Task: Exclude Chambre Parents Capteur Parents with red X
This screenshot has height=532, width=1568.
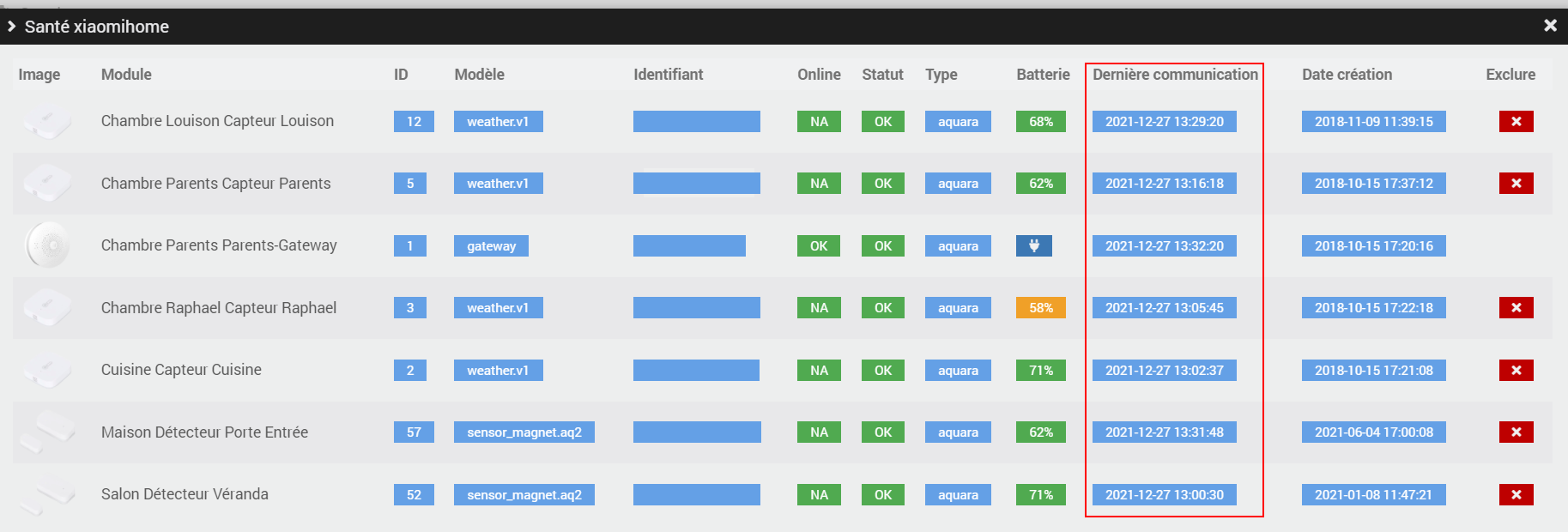Action: pos(1516,184)
